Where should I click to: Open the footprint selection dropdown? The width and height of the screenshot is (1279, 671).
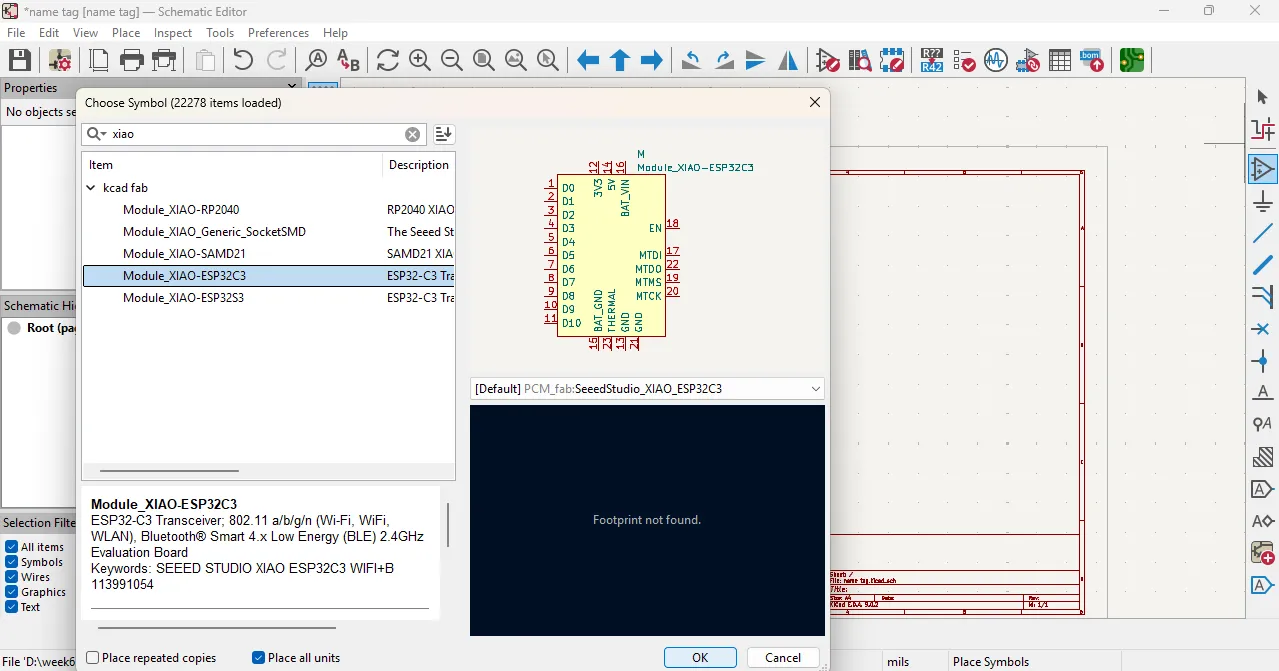click(x=815, y=389)
